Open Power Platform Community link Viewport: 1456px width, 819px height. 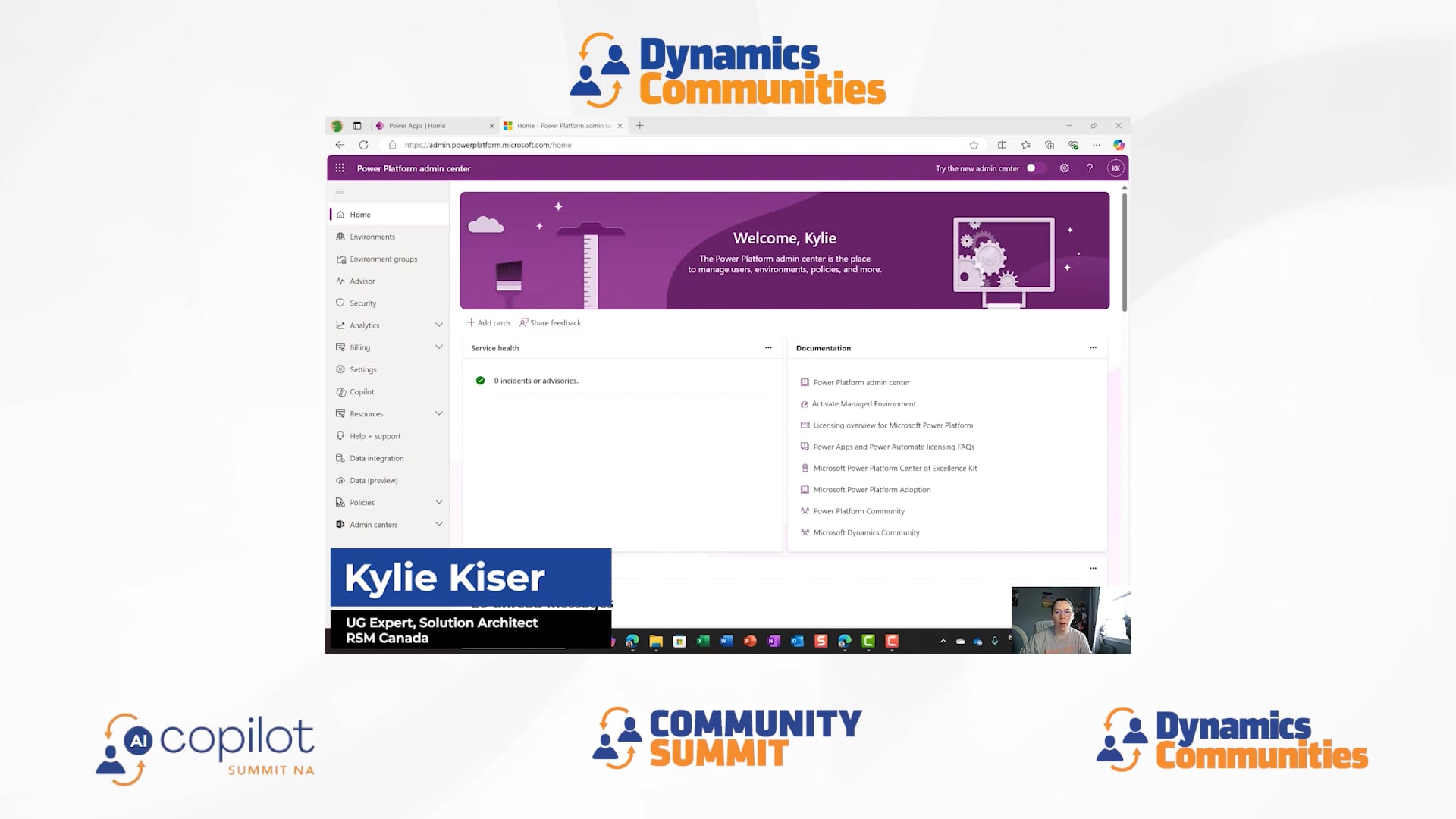859,511
